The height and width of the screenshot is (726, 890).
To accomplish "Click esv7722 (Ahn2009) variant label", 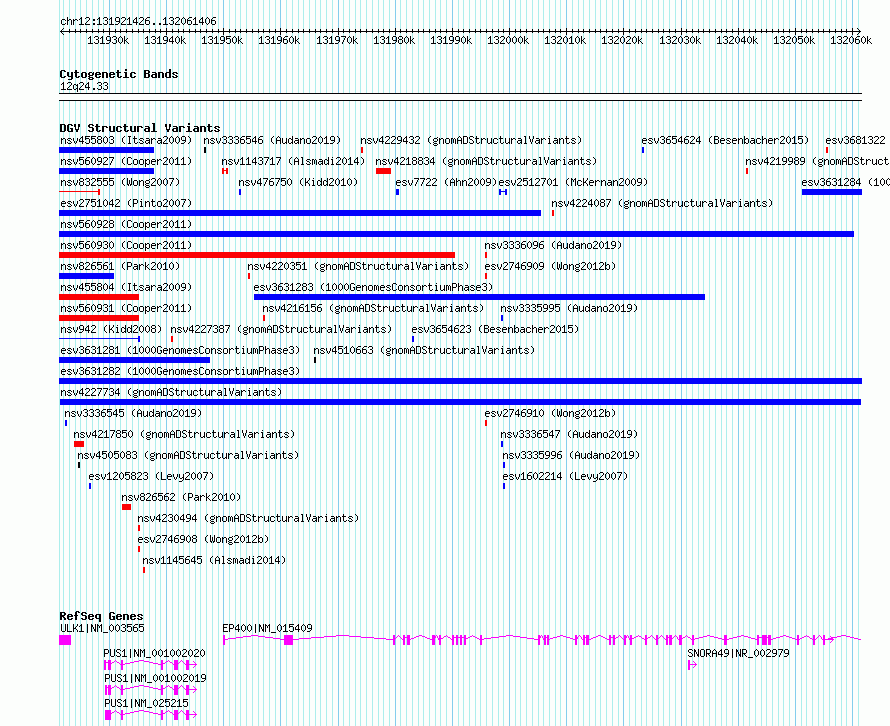I will click(446, 182).
